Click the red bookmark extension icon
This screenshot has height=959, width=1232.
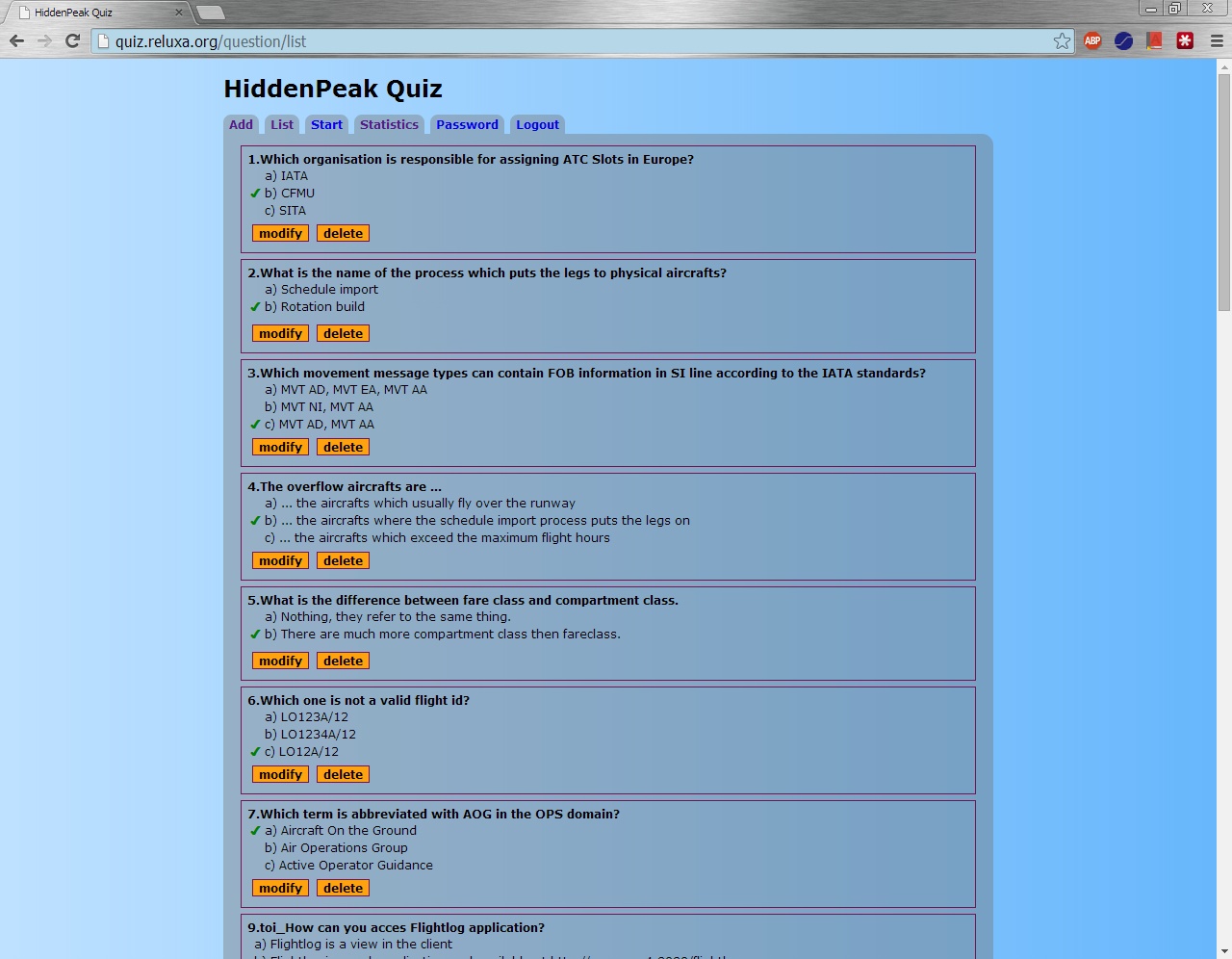(x=1154, y=40)
